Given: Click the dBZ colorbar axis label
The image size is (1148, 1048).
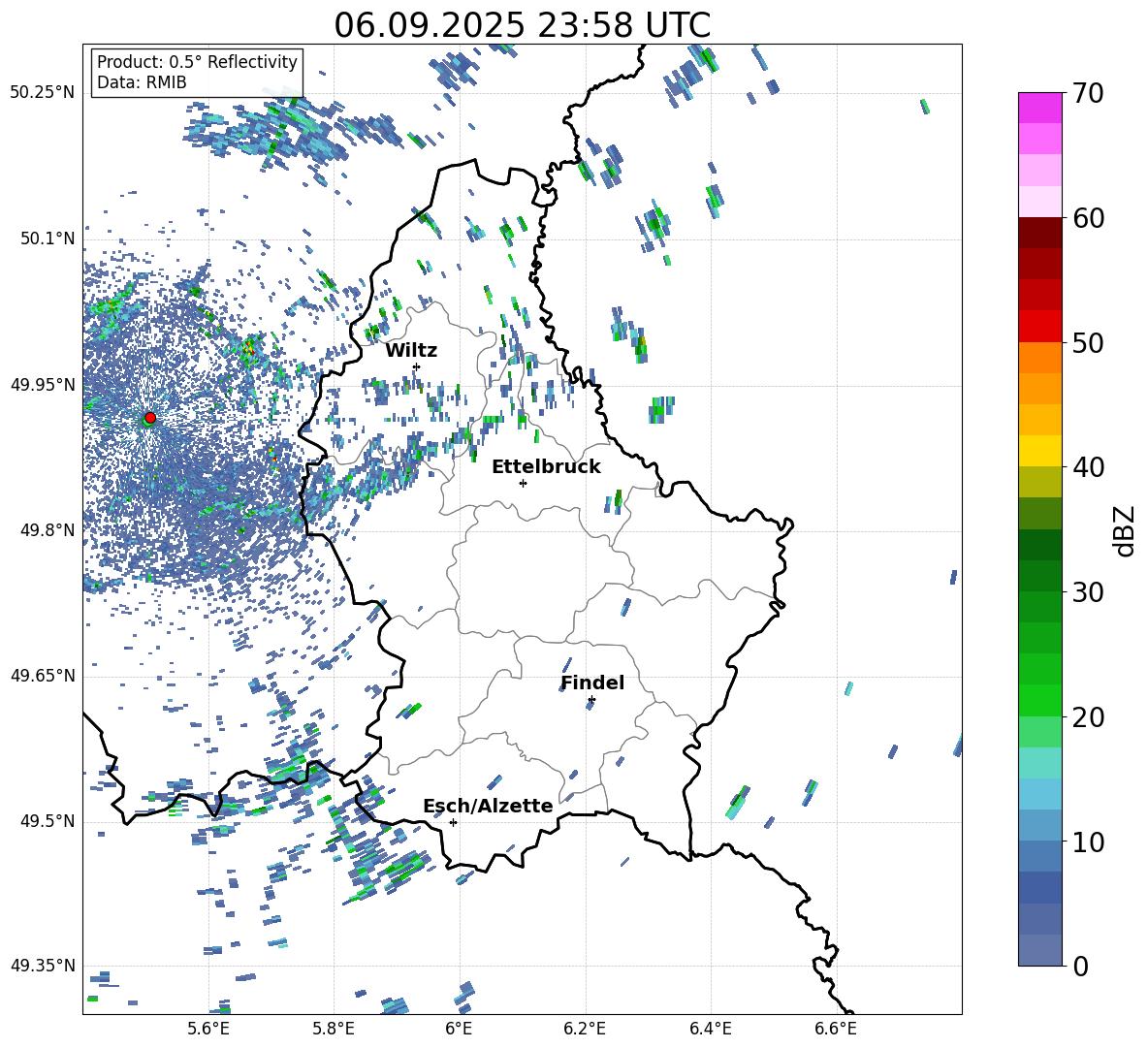Looking at the screenshot, I should 1124,530.
